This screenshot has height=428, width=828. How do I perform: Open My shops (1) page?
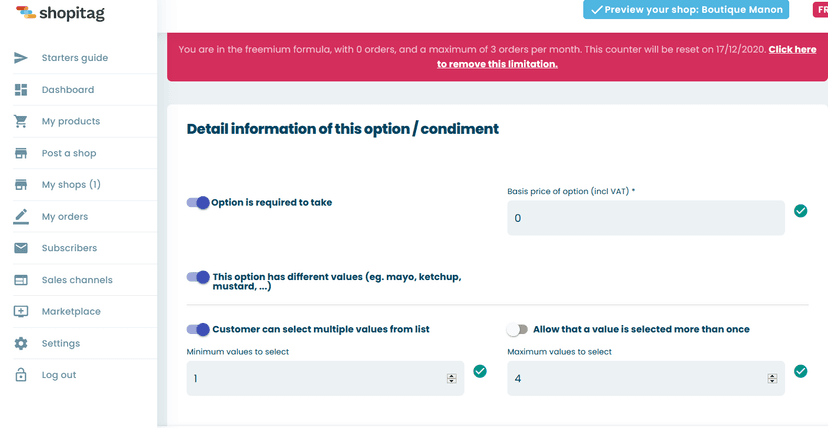[71, 185]
